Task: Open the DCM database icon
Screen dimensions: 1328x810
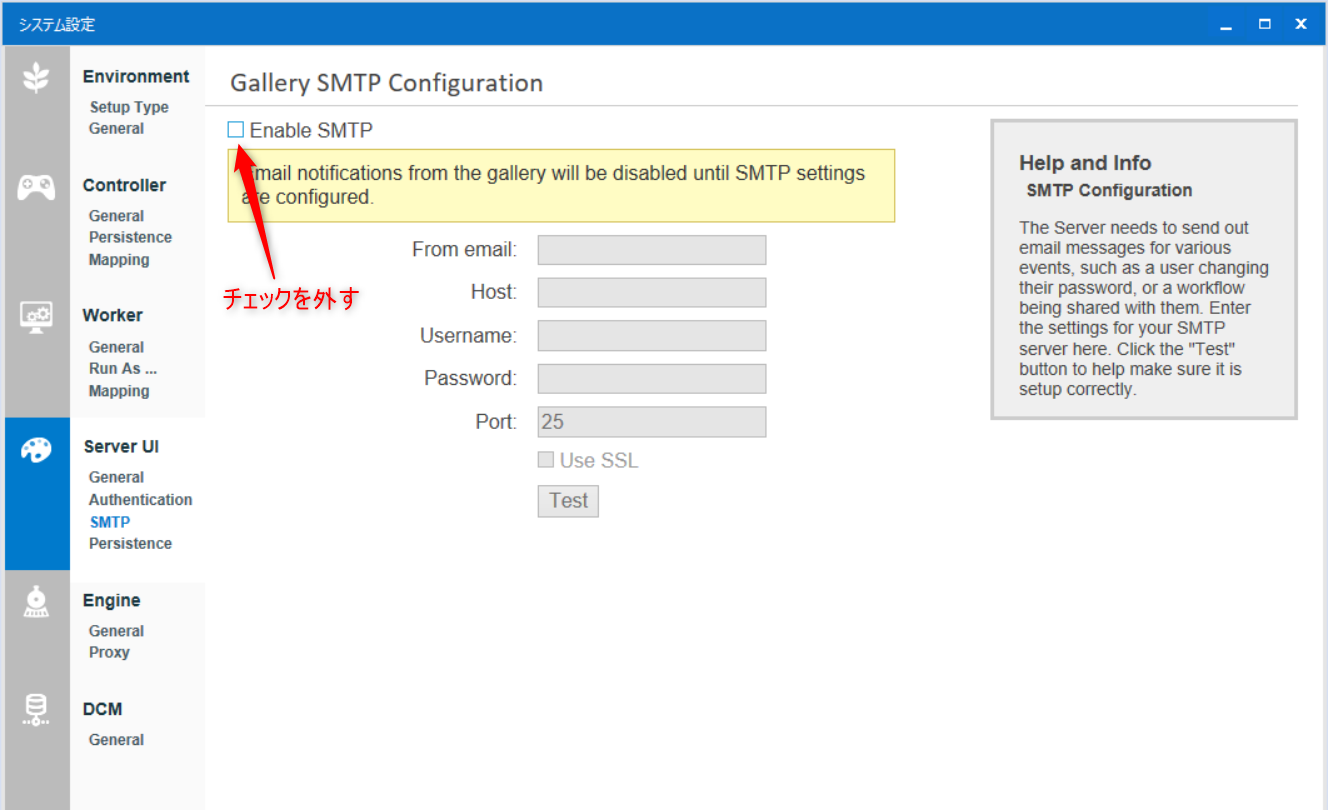Action: click(37, 709)
